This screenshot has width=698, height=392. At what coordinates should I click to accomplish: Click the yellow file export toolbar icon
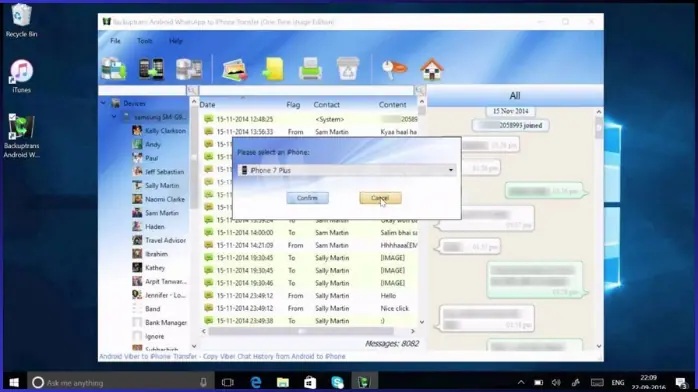[272, 69]
